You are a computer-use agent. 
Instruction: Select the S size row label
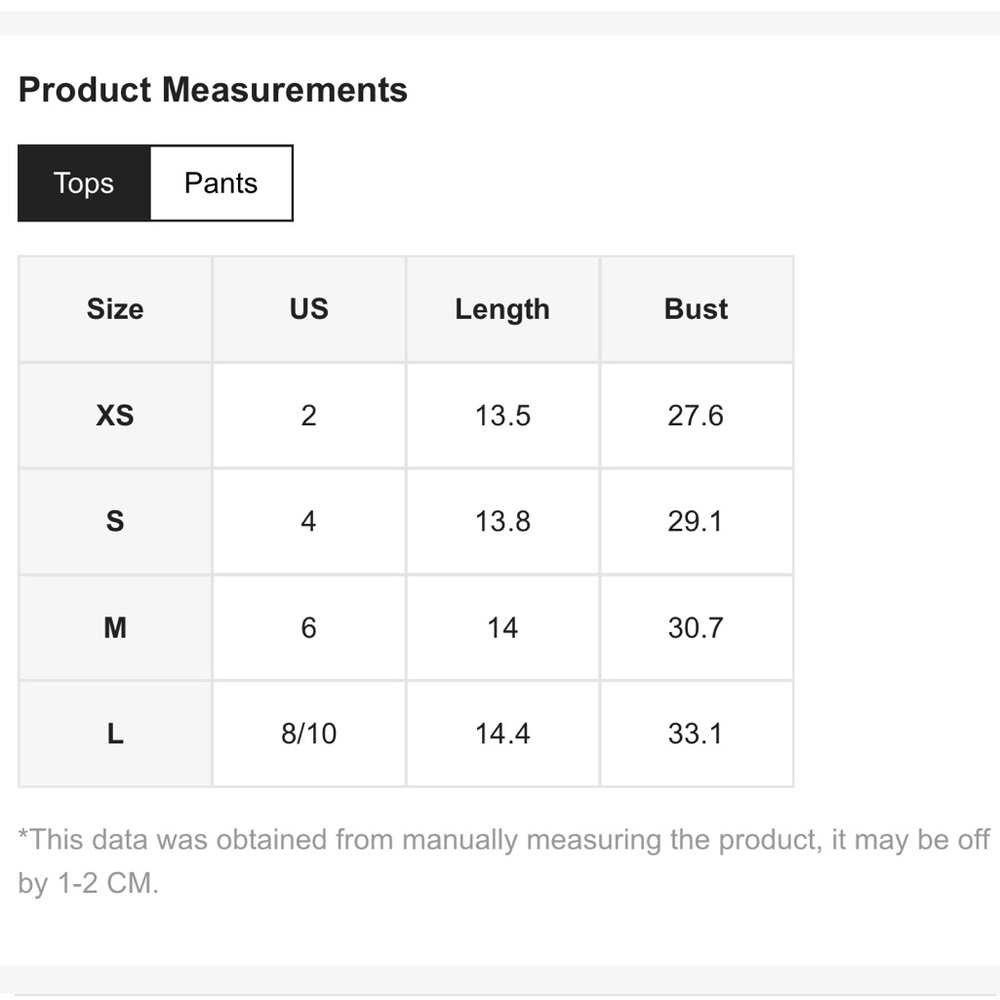point(115,522)
